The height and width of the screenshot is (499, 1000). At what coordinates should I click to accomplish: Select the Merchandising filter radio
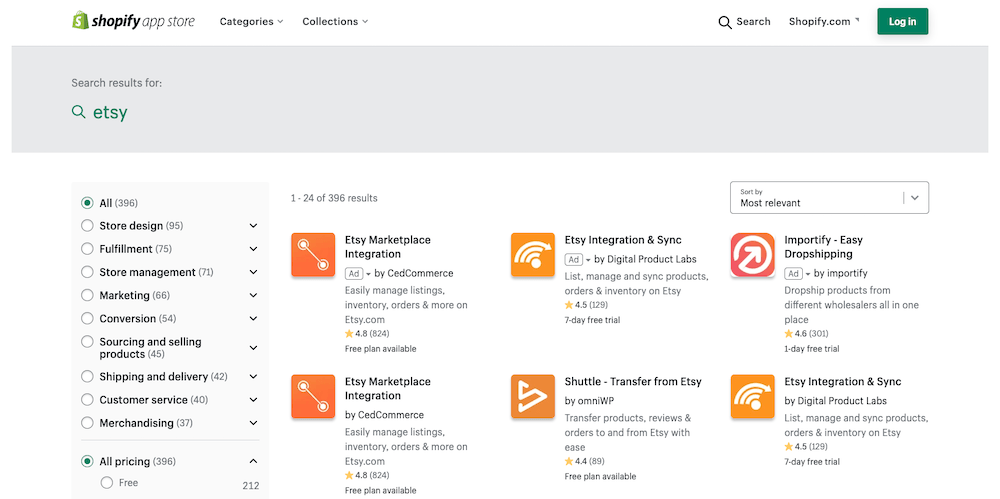tap(87, 422)
